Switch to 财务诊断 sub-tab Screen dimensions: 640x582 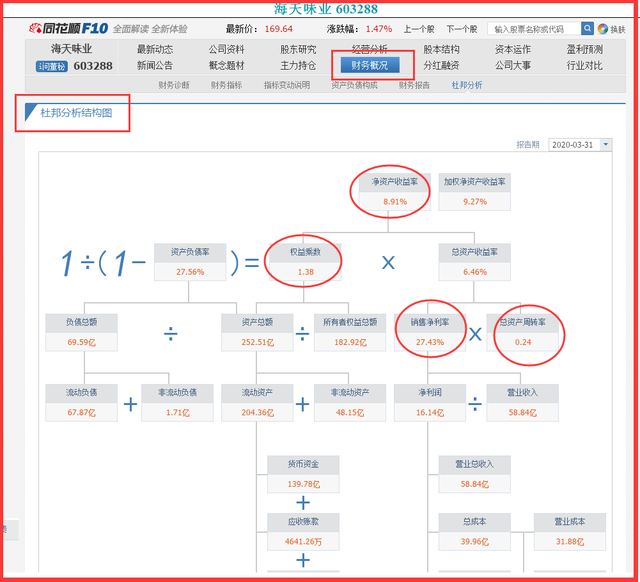click(174, 85)
